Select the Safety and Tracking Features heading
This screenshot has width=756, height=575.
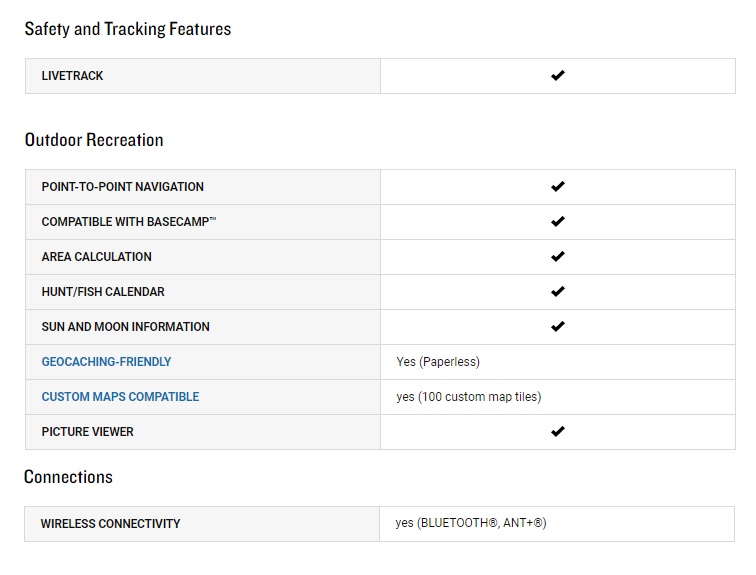click(x=128, y=29)
